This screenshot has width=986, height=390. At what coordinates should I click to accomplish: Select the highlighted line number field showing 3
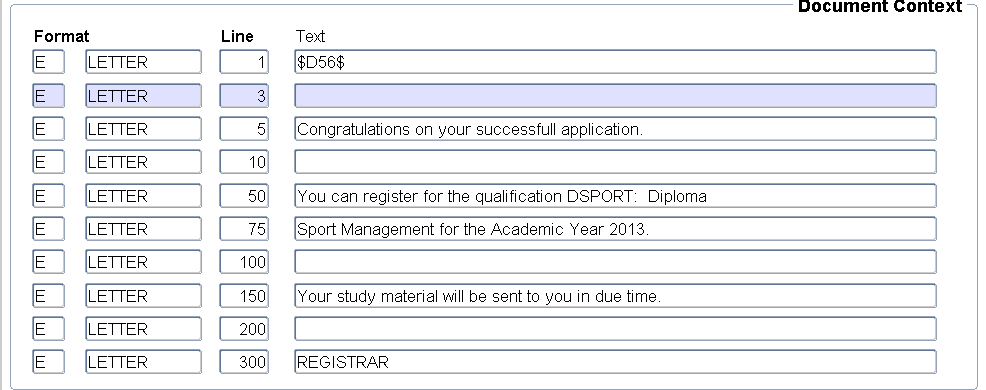[x=244, y=96]
